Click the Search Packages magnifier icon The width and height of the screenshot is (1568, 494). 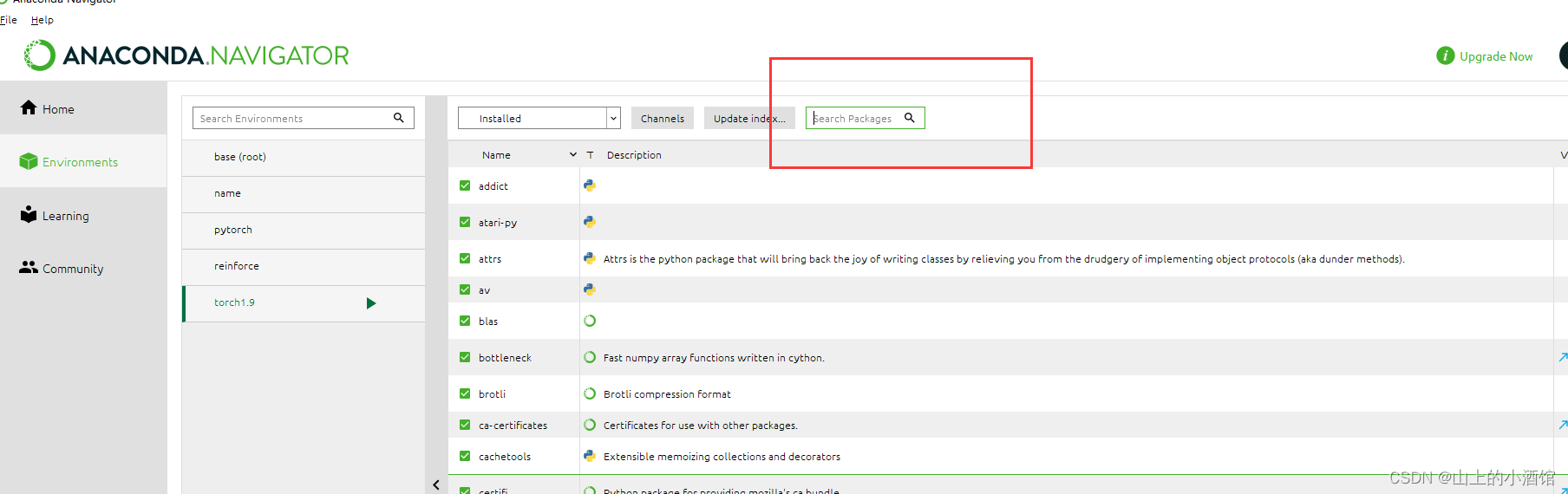[910, 118]
